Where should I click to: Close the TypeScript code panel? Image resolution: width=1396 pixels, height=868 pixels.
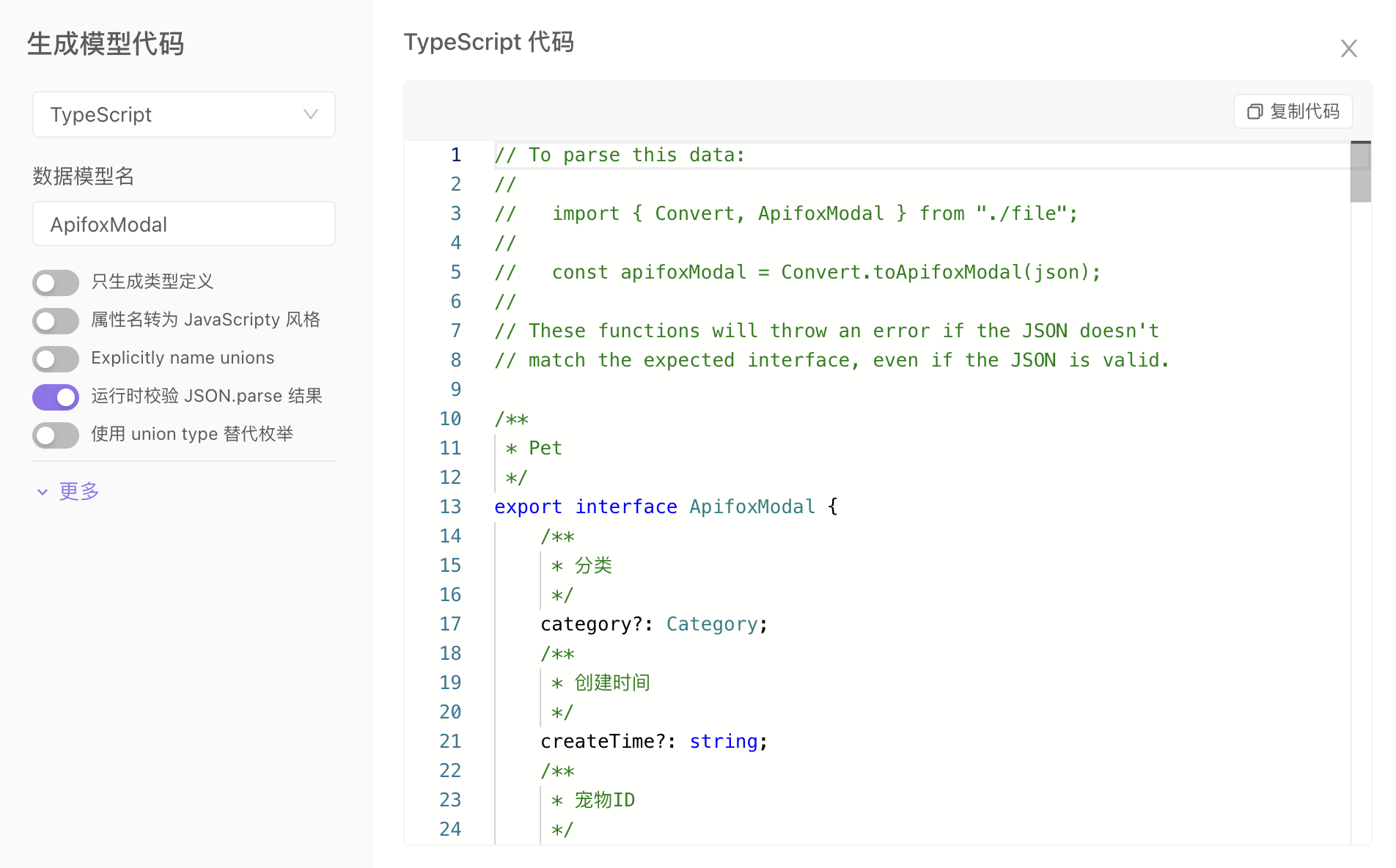(1348, 48)
